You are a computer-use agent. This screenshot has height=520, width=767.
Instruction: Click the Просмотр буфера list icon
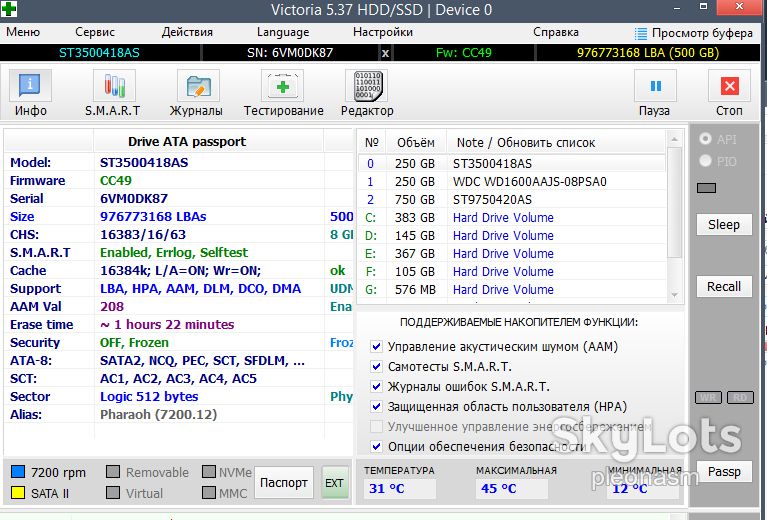[640, 33]
